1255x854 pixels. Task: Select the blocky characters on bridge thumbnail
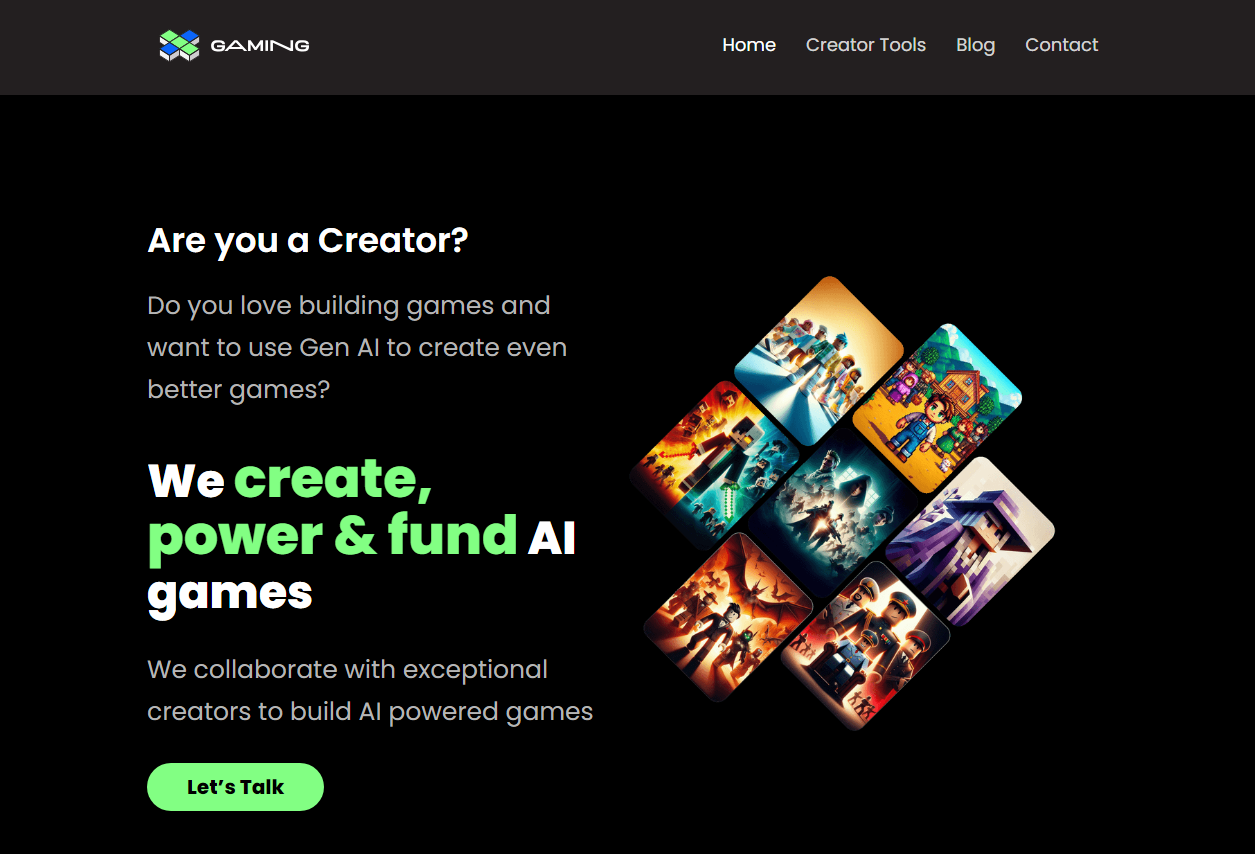click(x=819, y=360)
